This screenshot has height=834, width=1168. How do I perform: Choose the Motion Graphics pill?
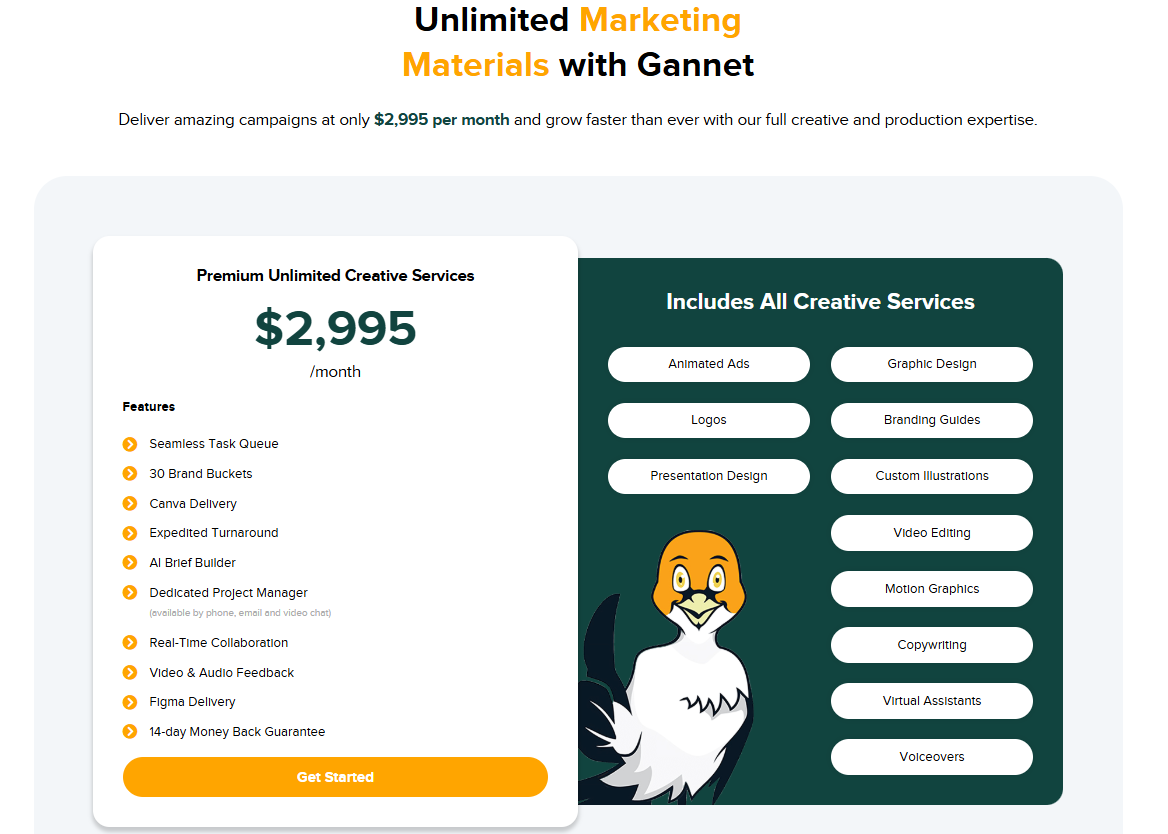click(x=932, y=589)
